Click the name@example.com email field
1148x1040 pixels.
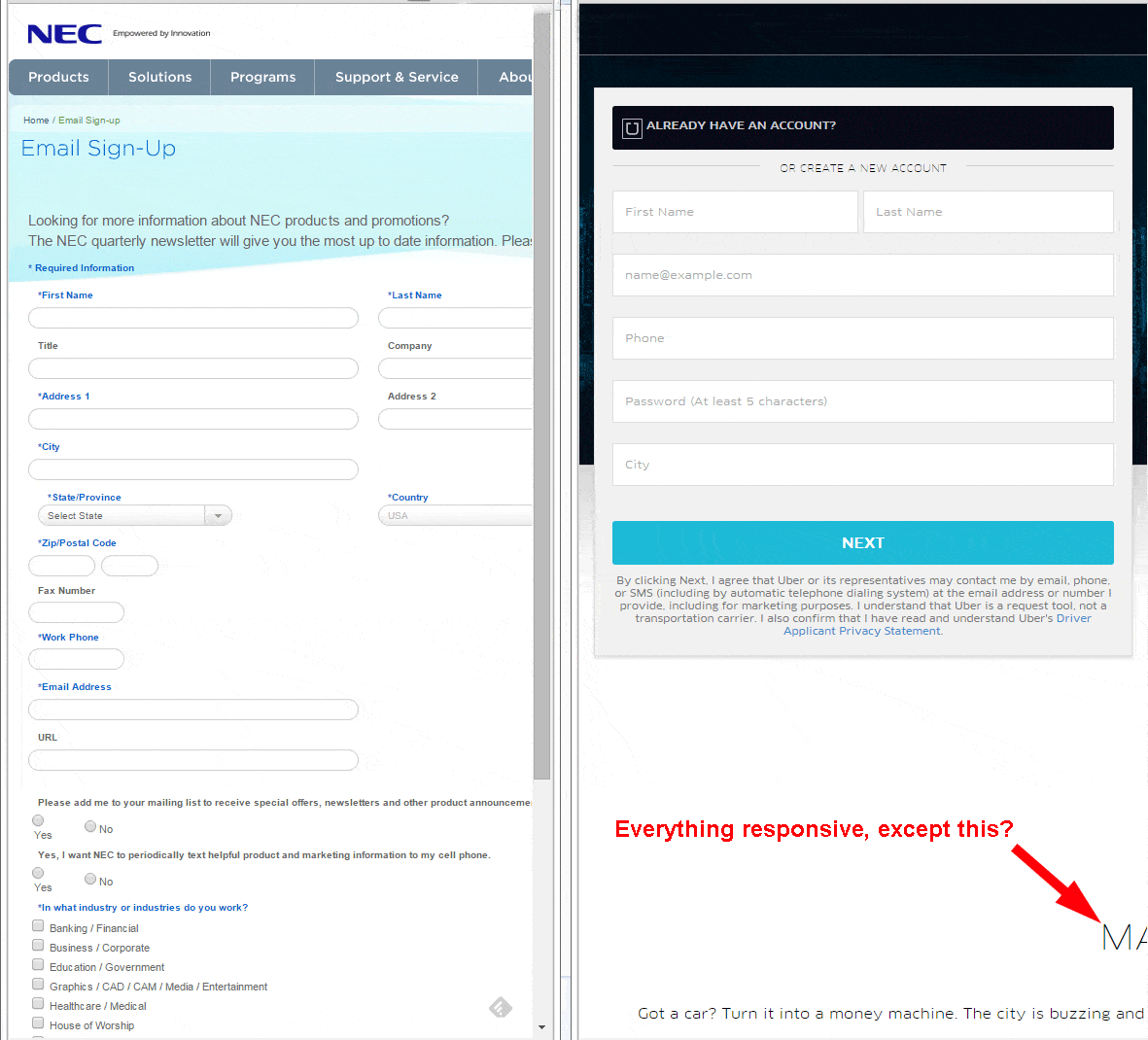862,275
